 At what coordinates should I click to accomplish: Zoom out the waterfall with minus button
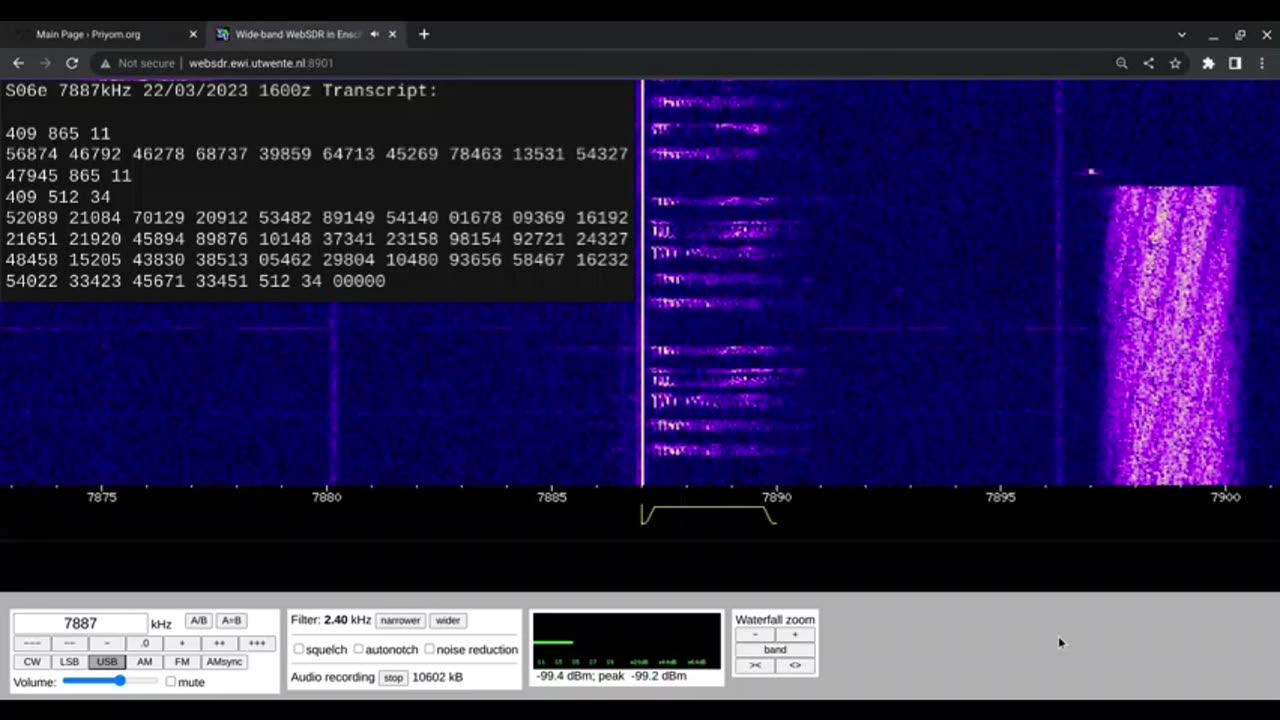755,635
